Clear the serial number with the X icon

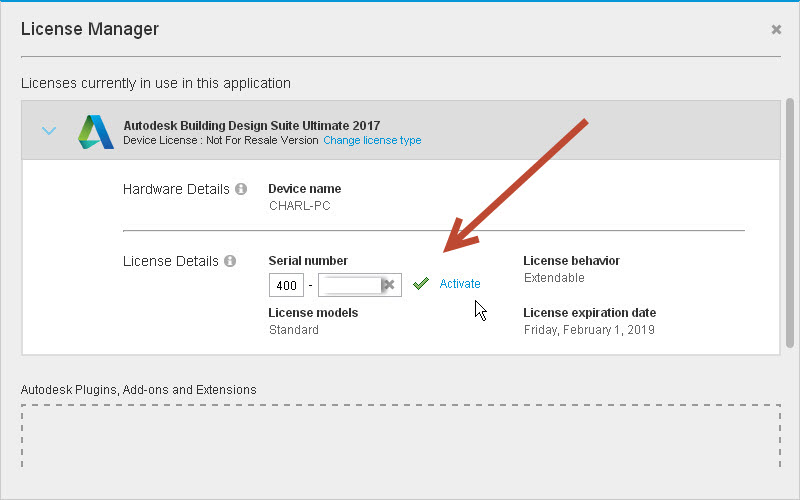pos(389,285)
